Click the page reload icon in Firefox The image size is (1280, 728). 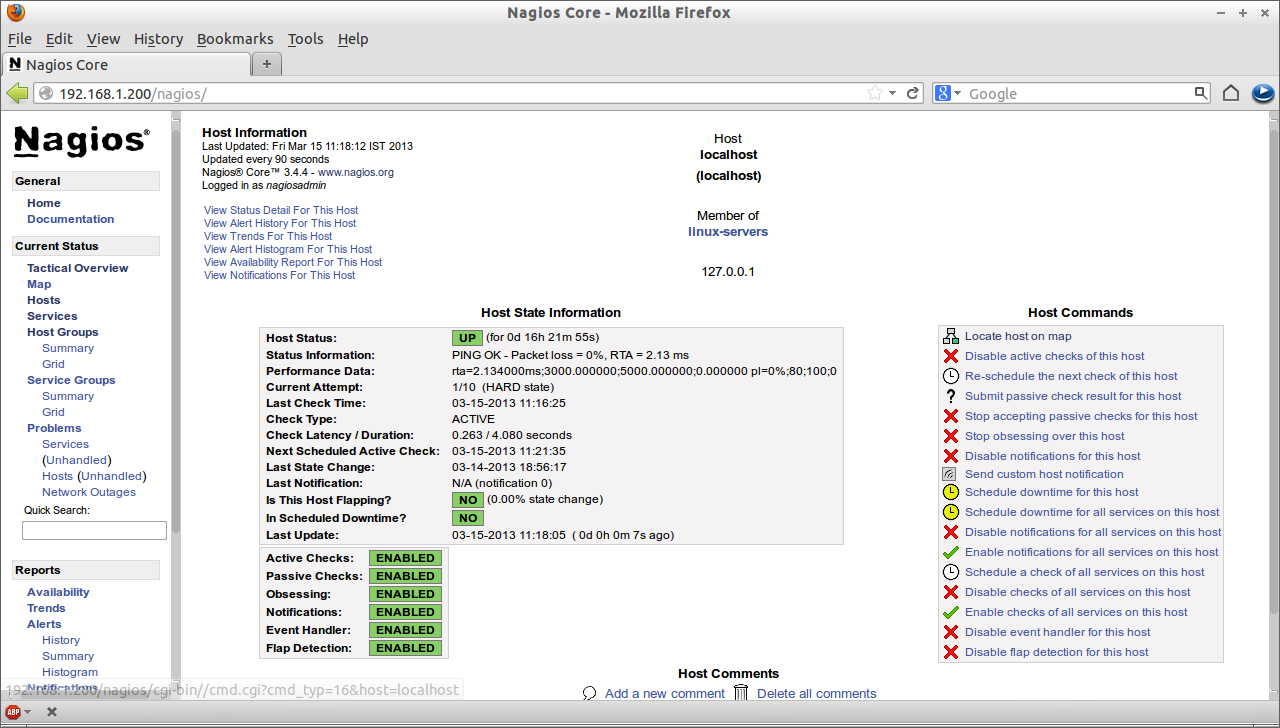[x=912, y=92]
